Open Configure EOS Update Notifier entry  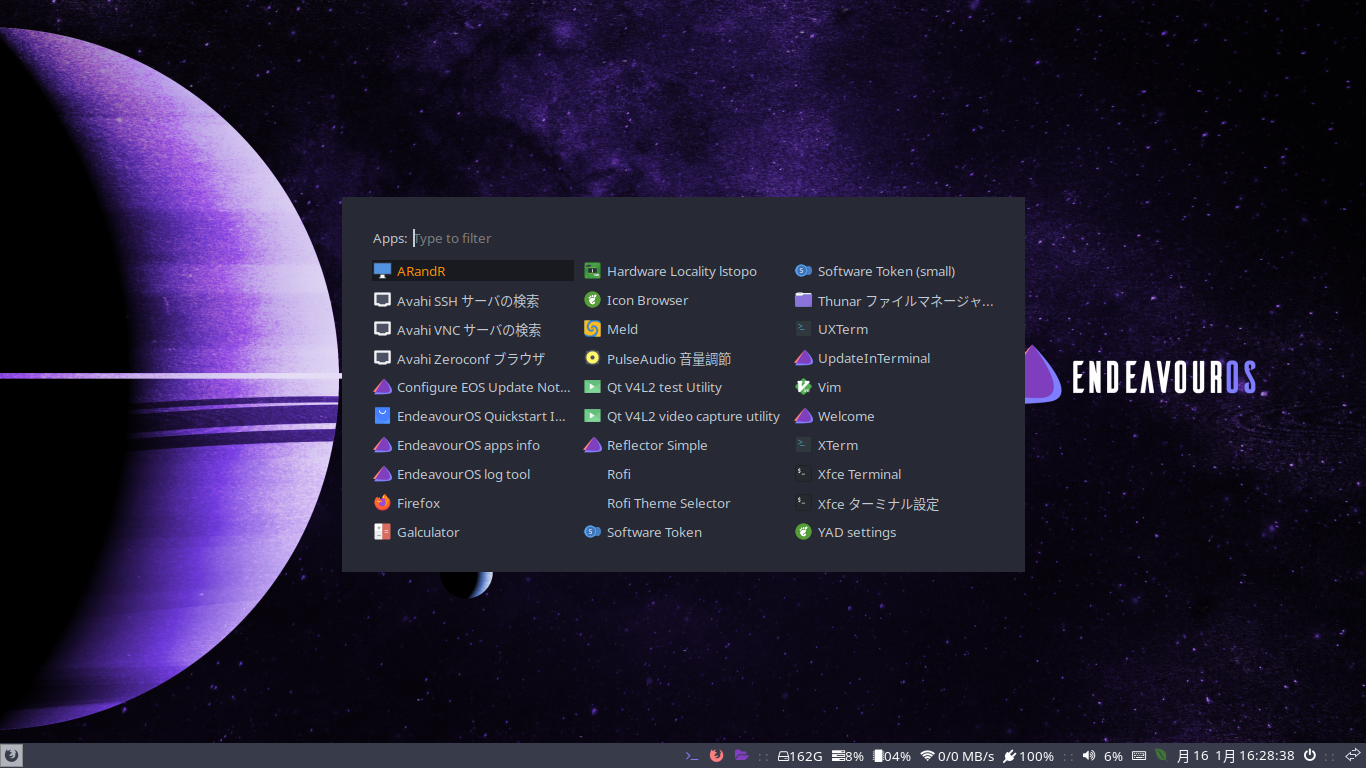pos(472,387)
